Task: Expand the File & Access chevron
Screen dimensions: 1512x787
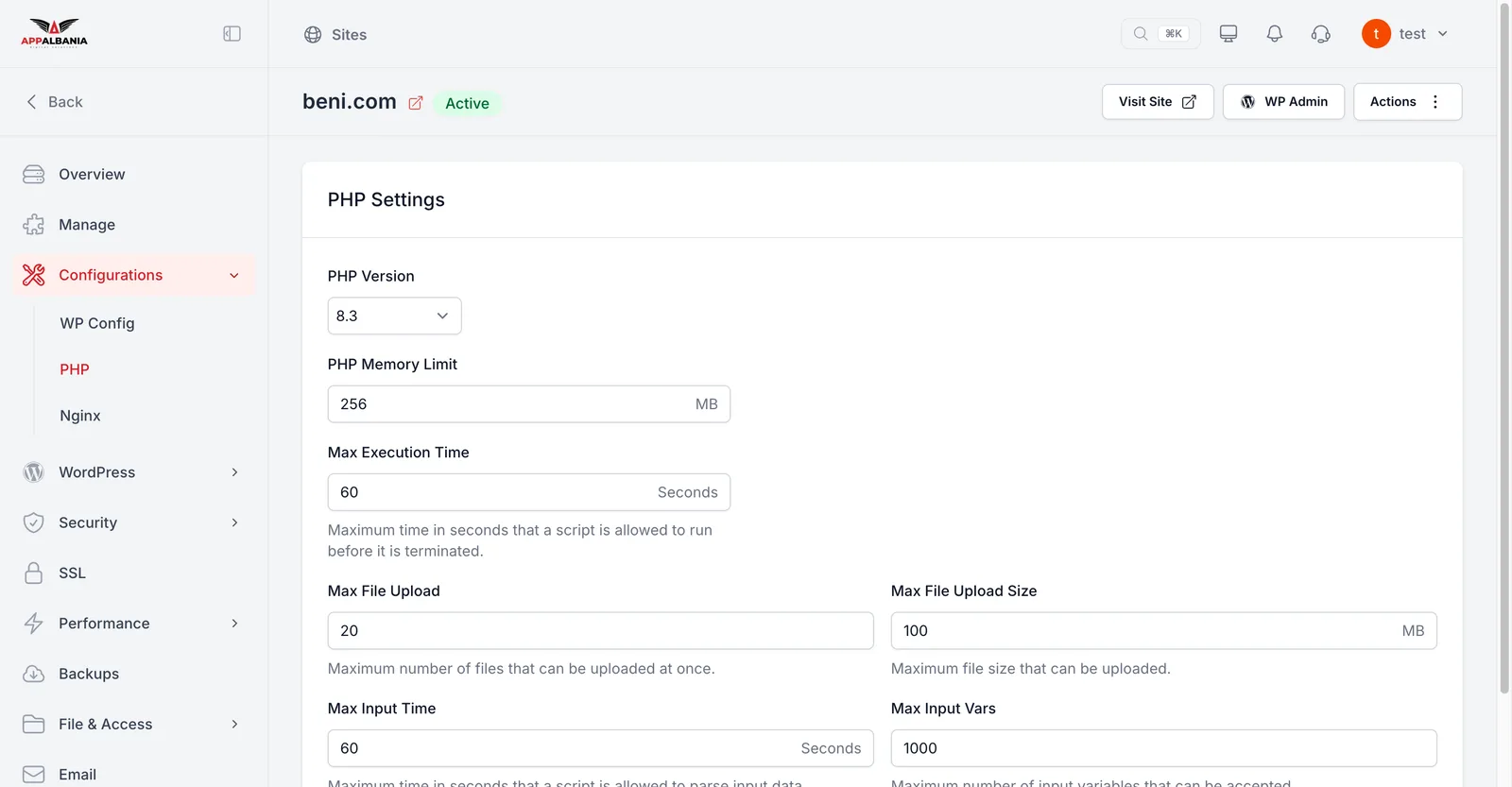Action: tap(234, 725)
